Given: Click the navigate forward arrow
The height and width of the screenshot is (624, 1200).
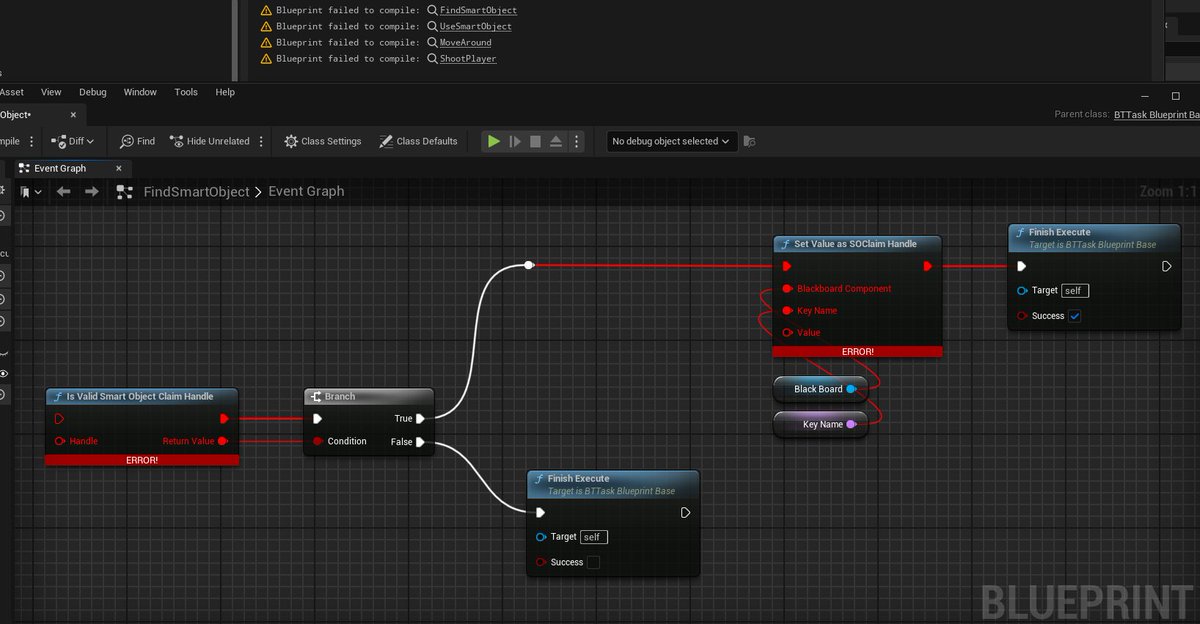Looking at the screenshot, I should (91, 191).
